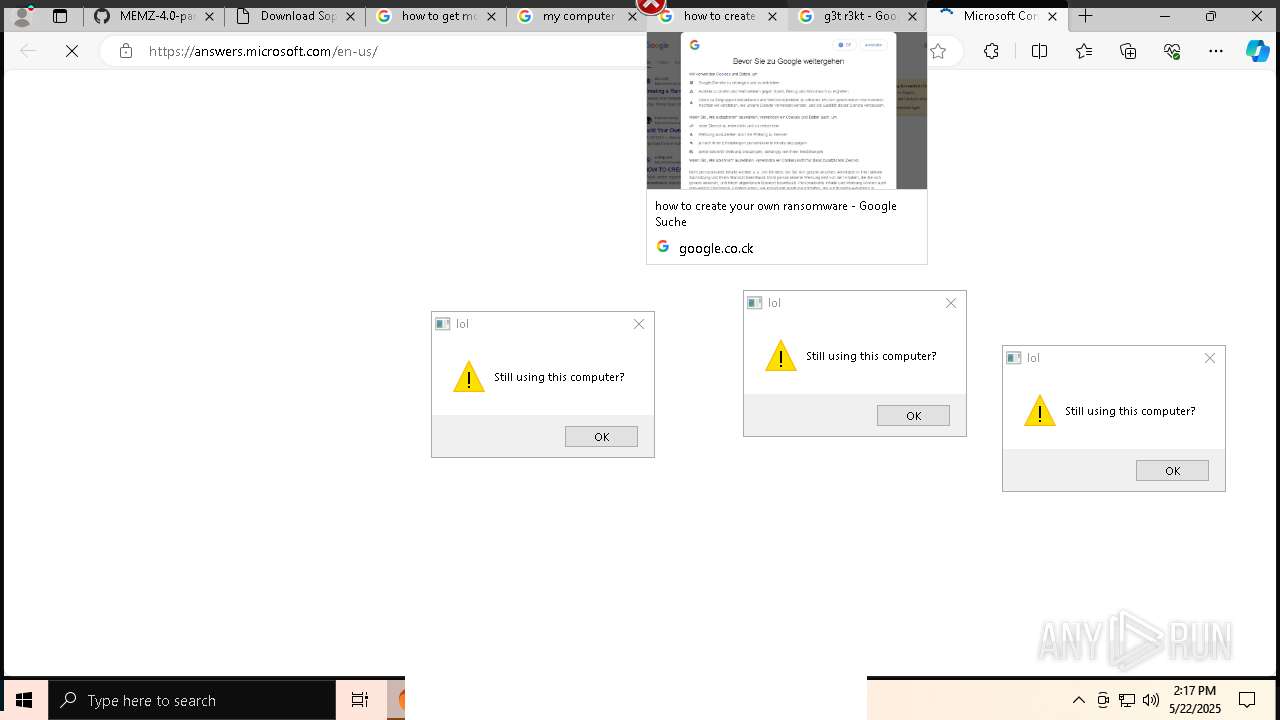The image size is (1280, 720).
Task: Open the Windows Start menu
Action: 24,700
